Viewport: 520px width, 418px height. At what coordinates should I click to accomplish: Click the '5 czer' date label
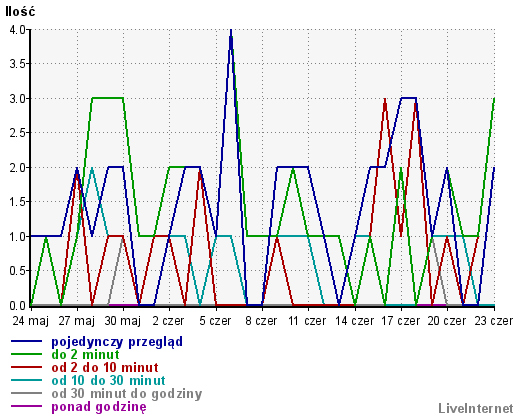click(215, 321)
